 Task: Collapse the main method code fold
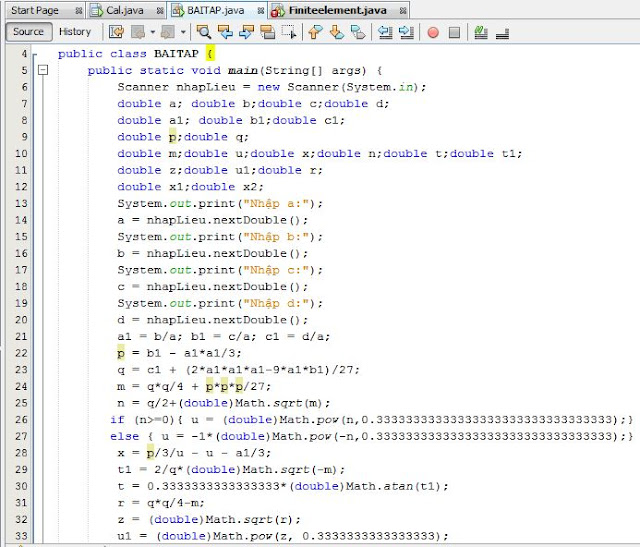[43, 70]
